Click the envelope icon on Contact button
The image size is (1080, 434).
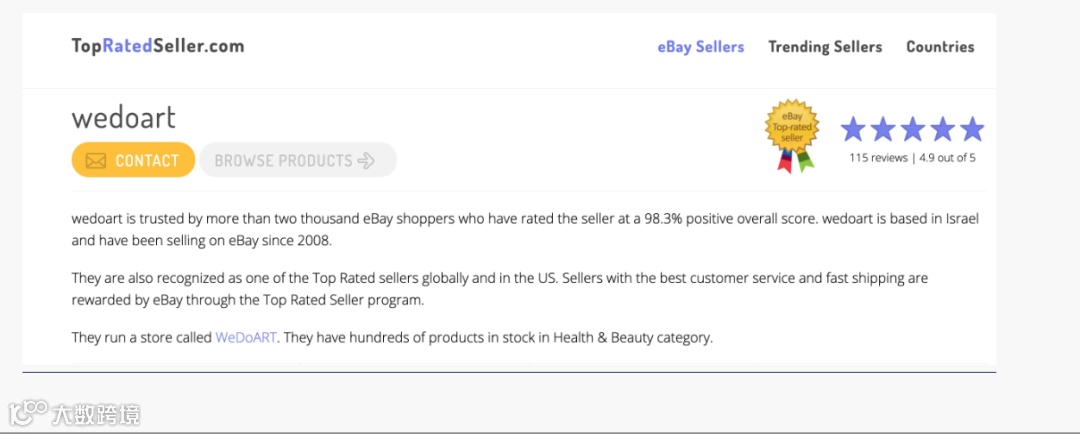[96, 161]
